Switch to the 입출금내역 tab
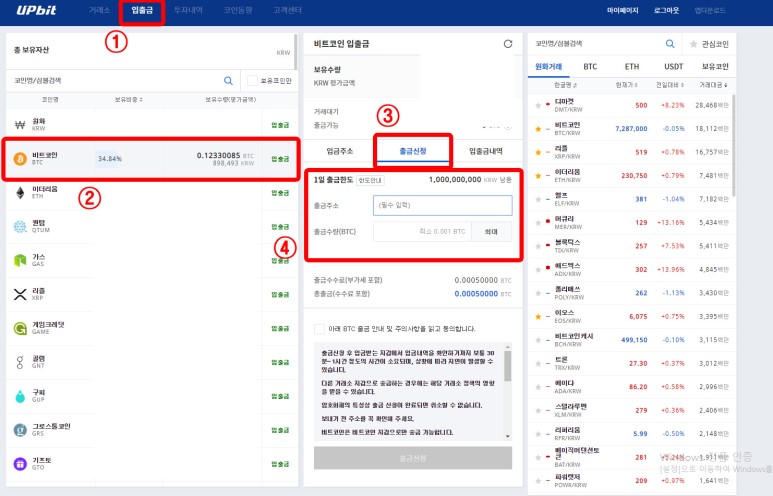This screenshot has width=773, height=496. [x=486, y=151]
